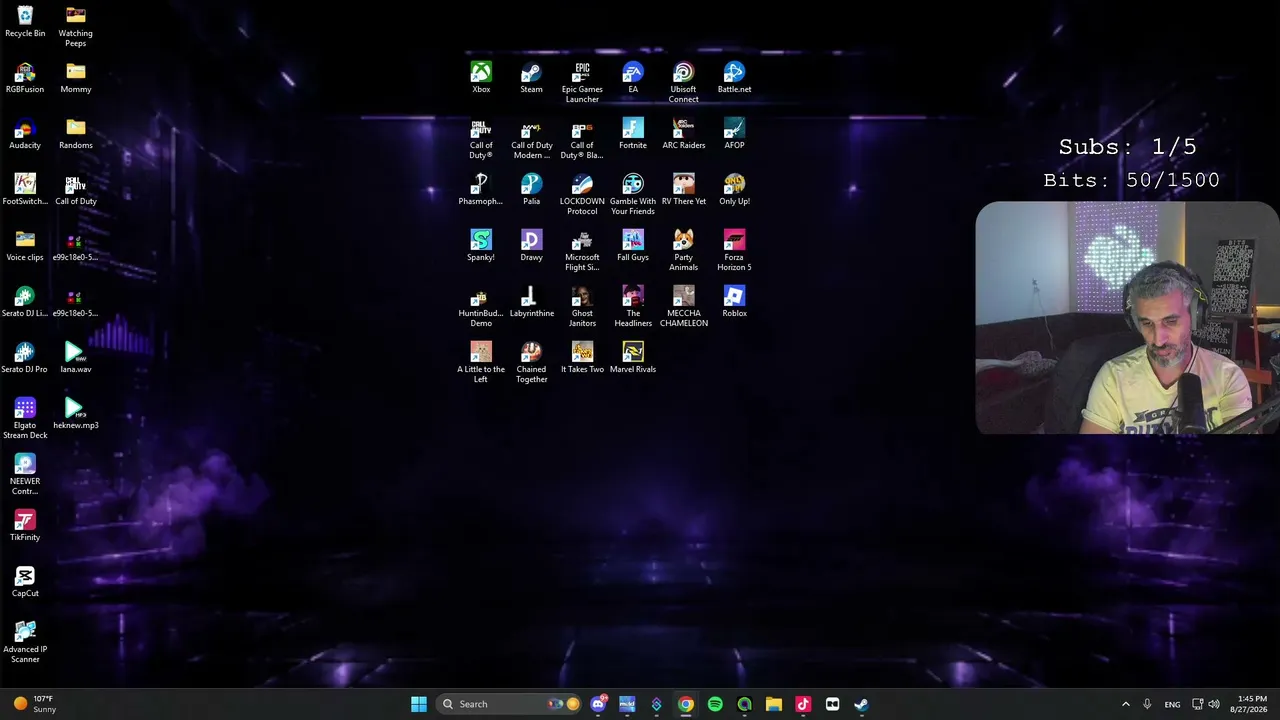Click the taskbar Search box
The width and height of the screenshot is (1280, 720).
[509, 704]
